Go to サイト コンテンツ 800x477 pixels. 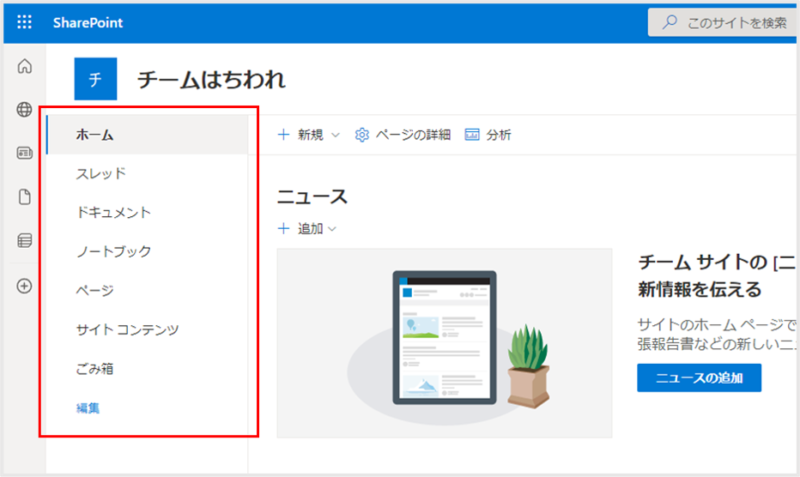pyautogui.click(x=127, y=329)
